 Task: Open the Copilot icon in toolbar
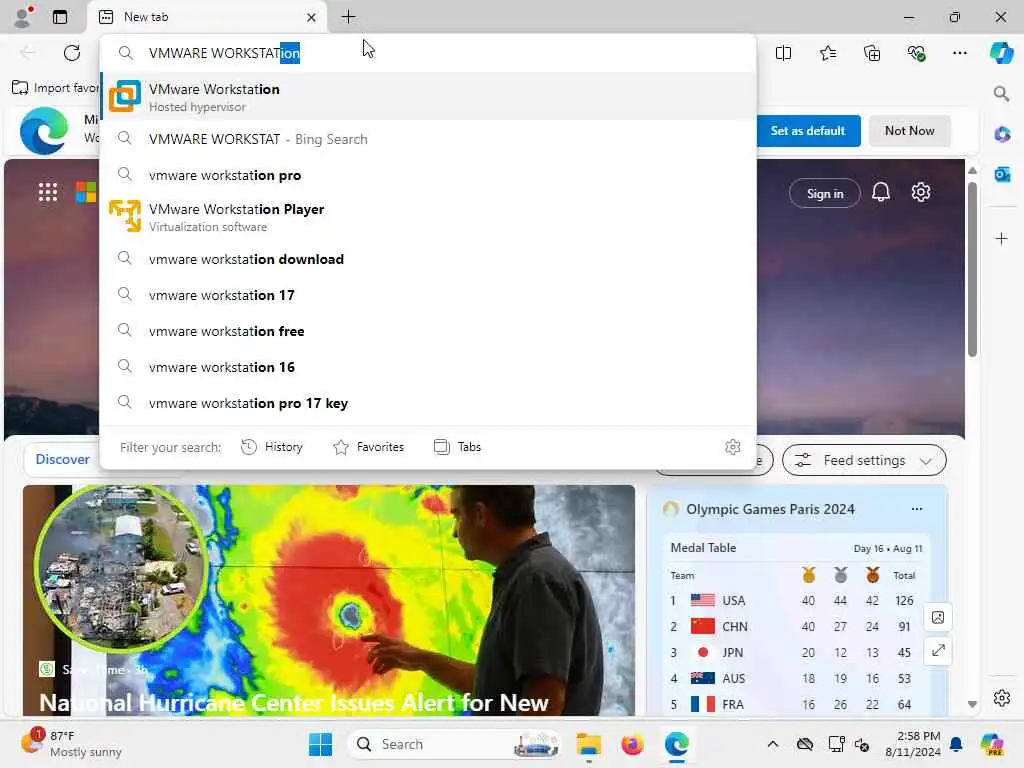click(1001, 53)
